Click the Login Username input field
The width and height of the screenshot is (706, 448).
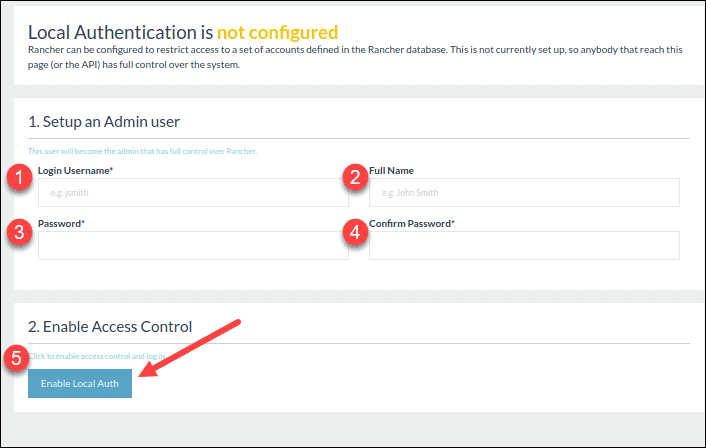(193, 193)
